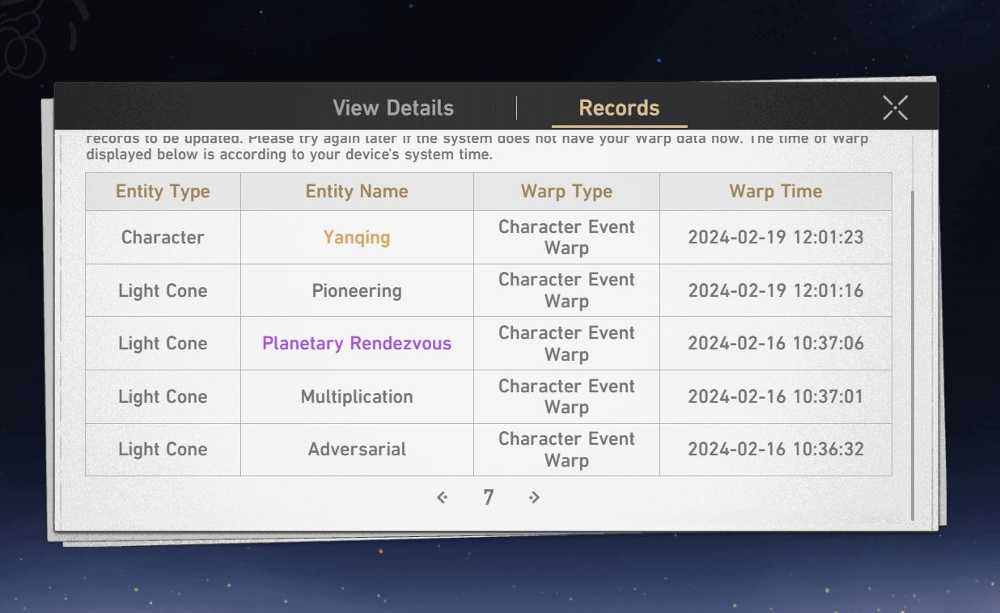The height and width of the screenshot is (613, 1000).
Task: Go to the next records page arrow
Action: coord(534,497)
